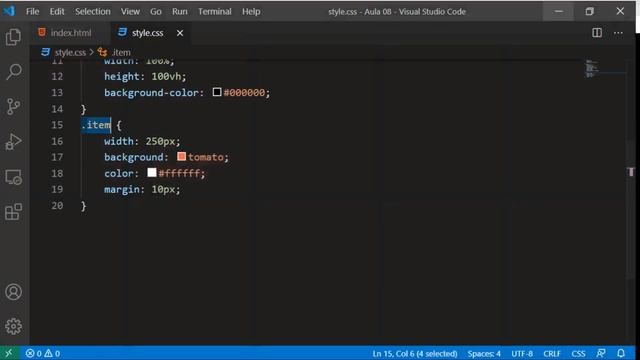Select the style.css tab
Image resolution: width=640 pixels, height=360 pixels.
[x=147, y=33]
